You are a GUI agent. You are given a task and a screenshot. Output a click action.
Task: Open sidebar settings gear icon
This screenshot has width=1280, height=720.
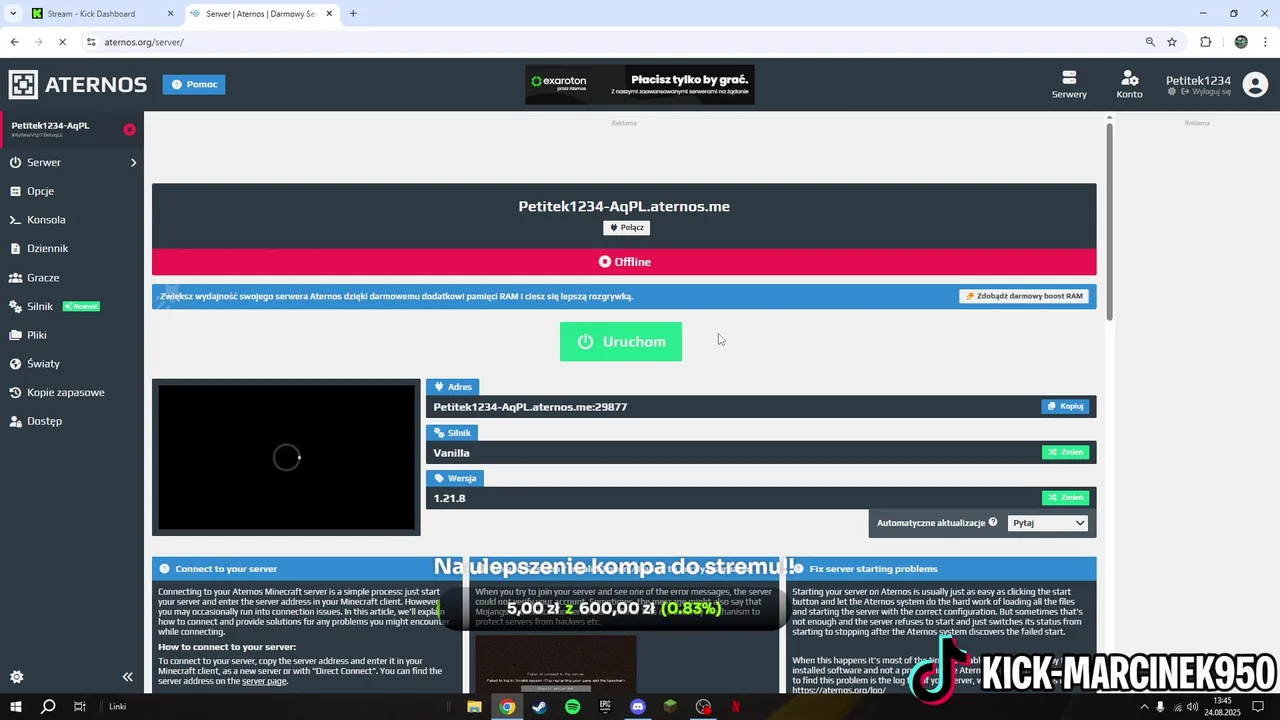point(17,677)
